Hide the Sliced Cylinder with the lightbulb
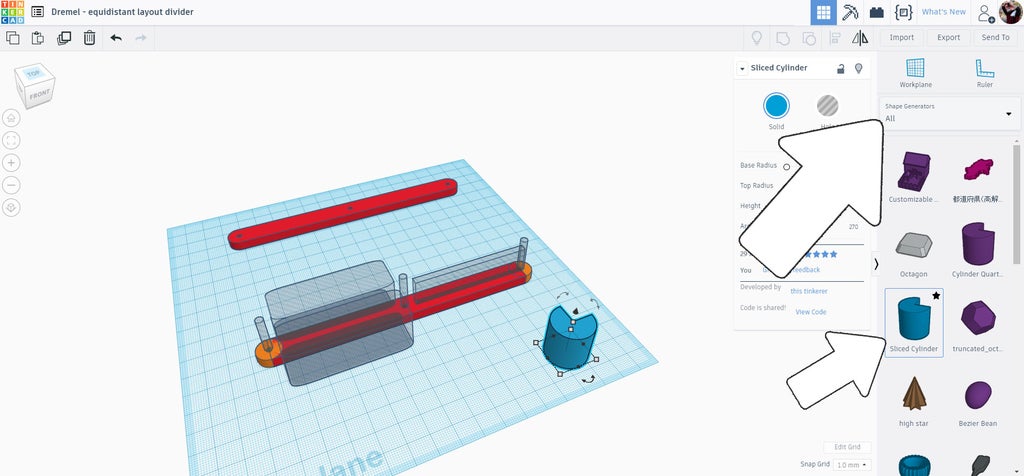Image resolution: width=1024 pixels, height=476 pixels. point(859,68)
